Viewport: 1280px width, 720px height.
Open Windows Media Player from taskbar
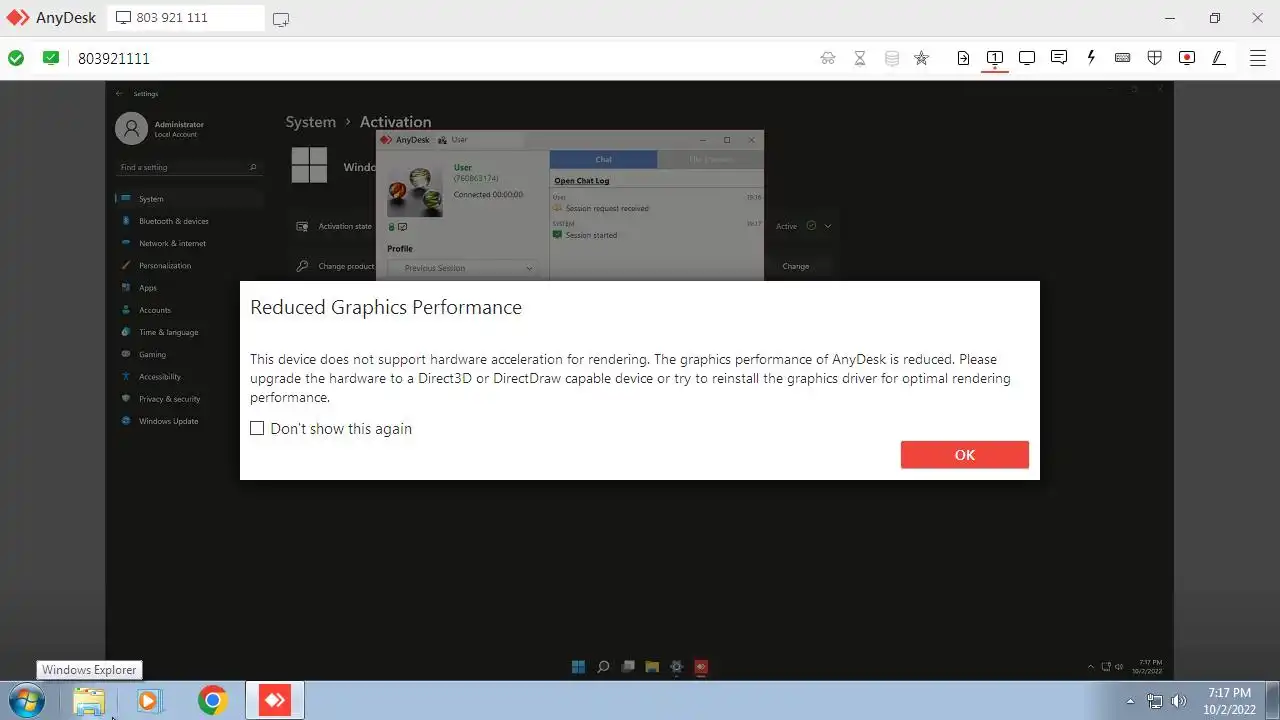[150, 701]
